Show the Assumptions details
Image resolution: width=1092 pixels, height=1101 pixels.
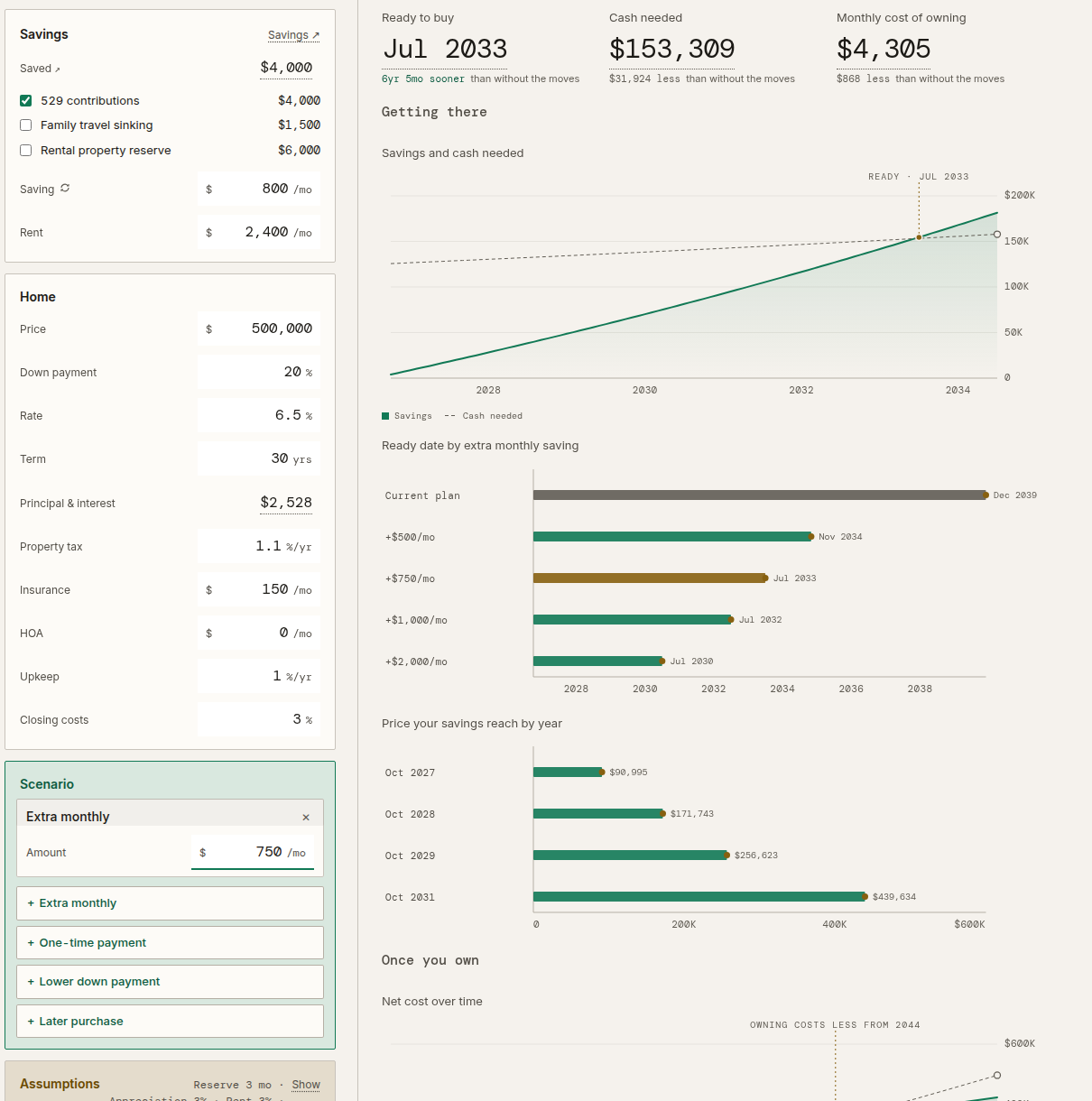306,1085
